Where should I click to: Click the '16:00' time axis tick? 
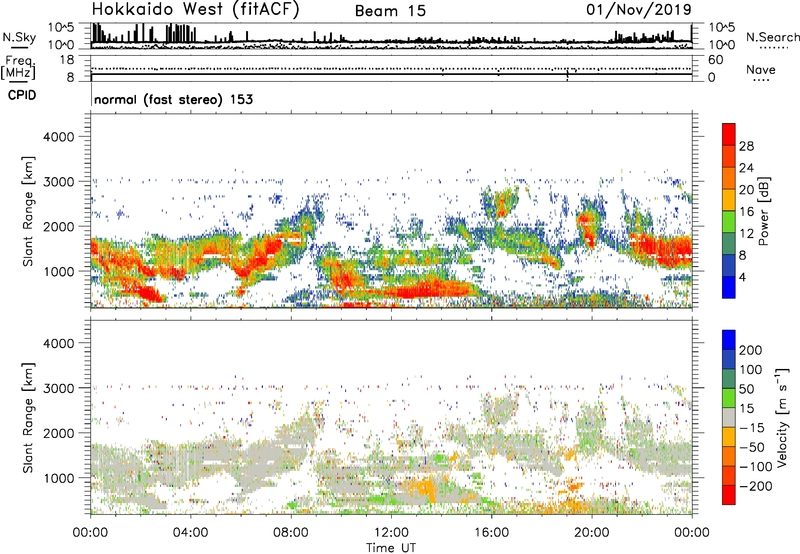point(491,533)
